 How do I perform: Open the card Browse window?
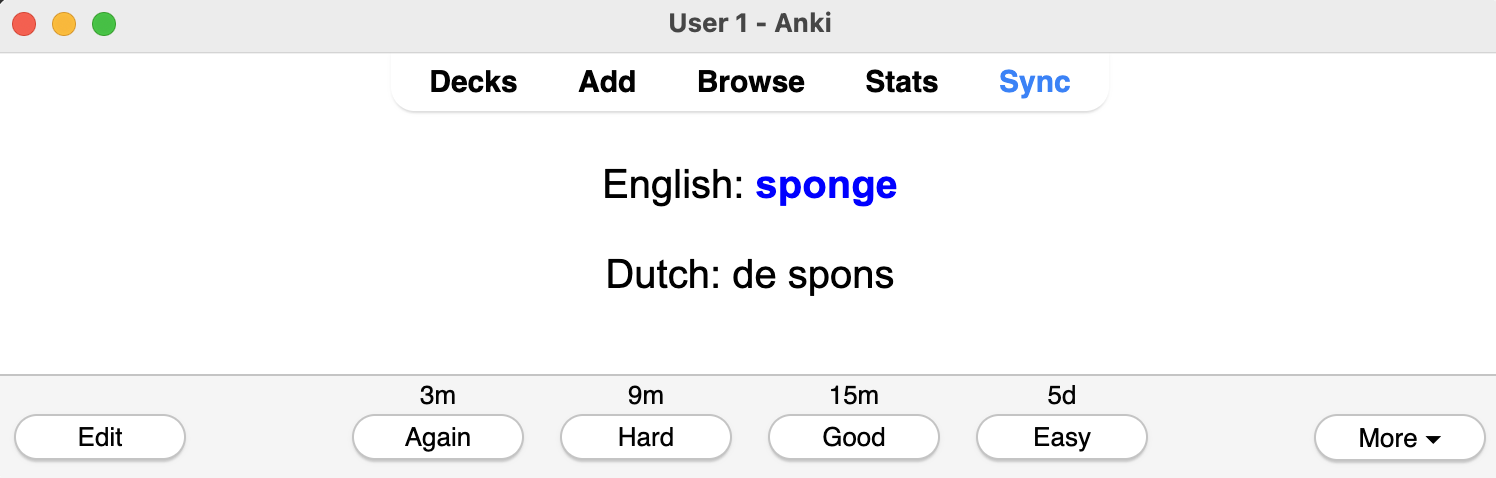pos(751,82)
